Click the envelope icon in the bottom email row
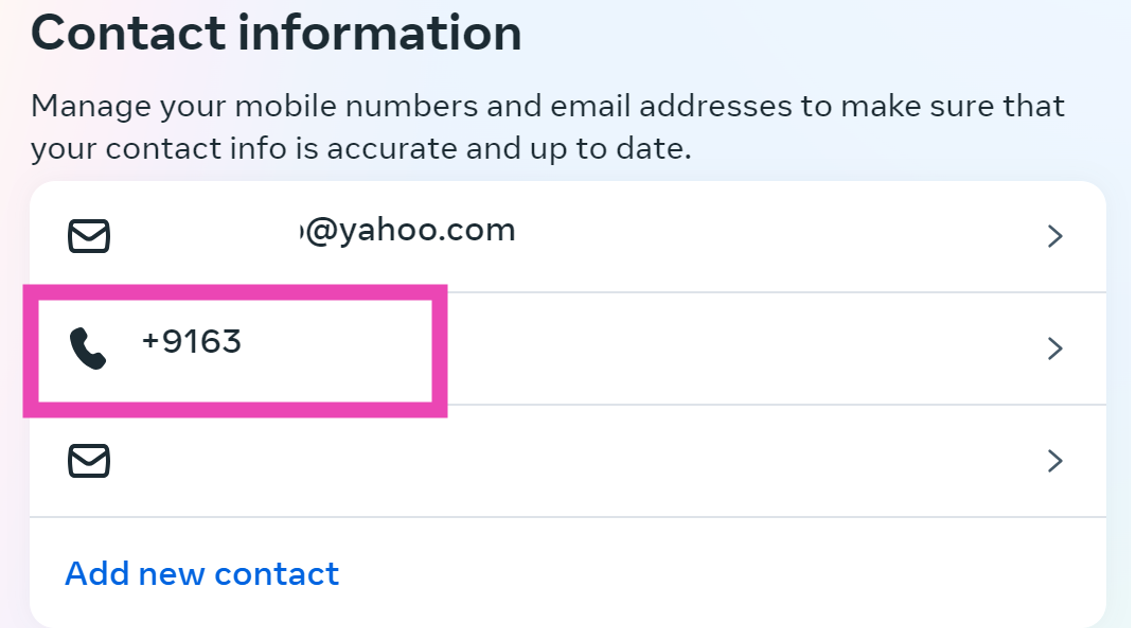The height and width of the screenshot is (628, 1131). pos(88,461)
